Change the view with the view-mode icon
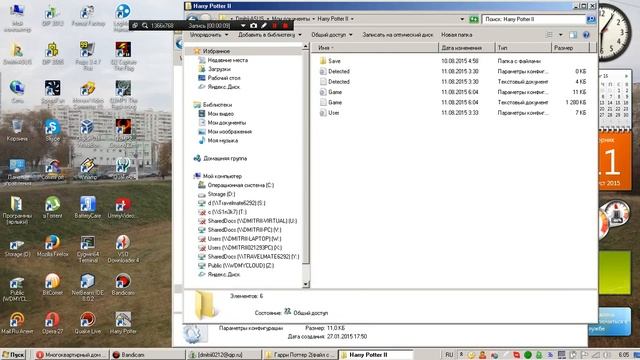This screenshot has height=360, width=640. click(x=549, y=35)
